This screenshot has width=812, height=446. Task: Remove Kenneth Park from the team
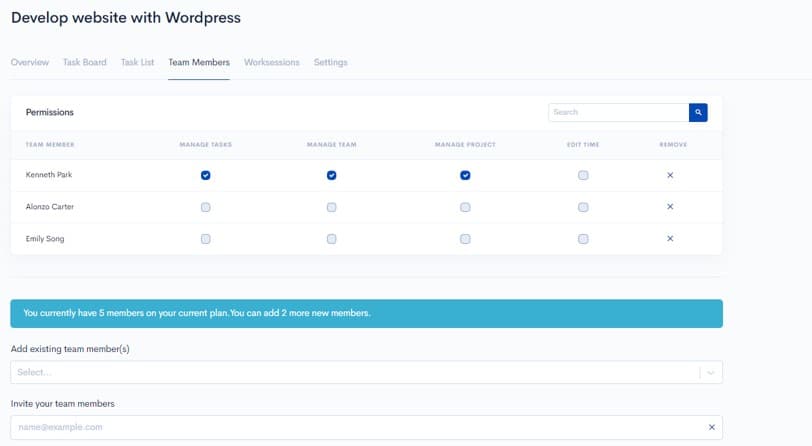click(x=670, y=175)
